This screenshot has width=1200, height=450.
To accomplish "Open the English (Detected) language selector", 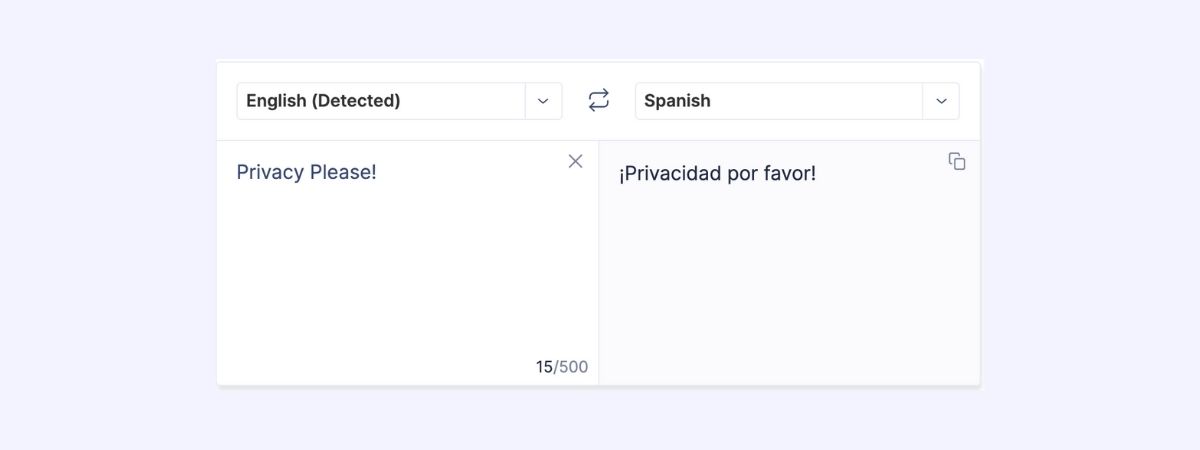I will (380, 101).
